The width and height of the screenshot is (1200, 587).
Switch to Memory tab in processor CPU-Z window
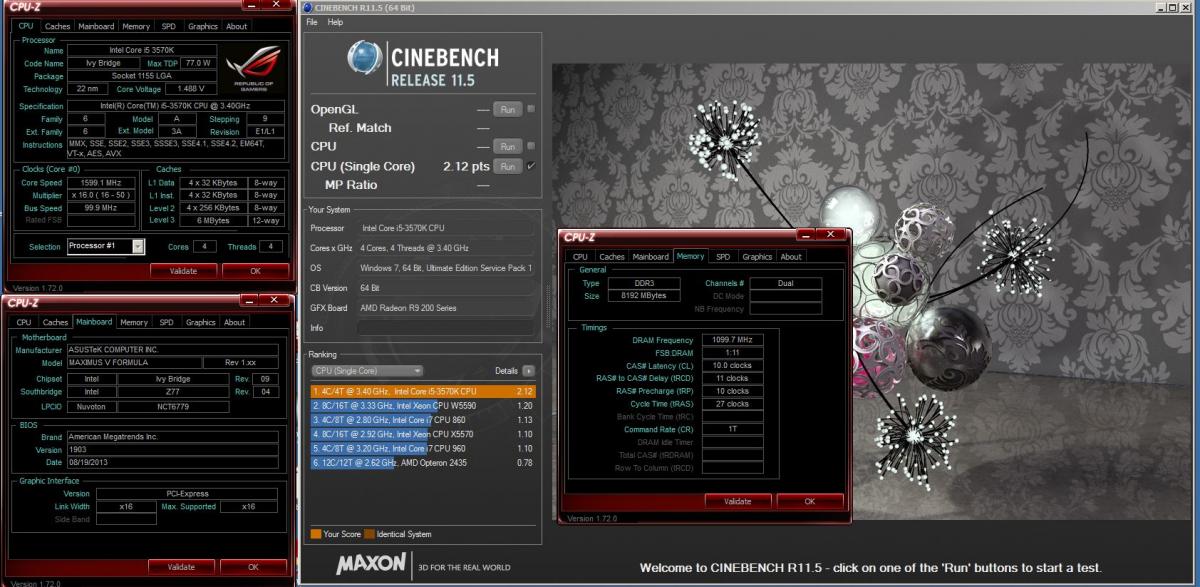pos(136,26)
